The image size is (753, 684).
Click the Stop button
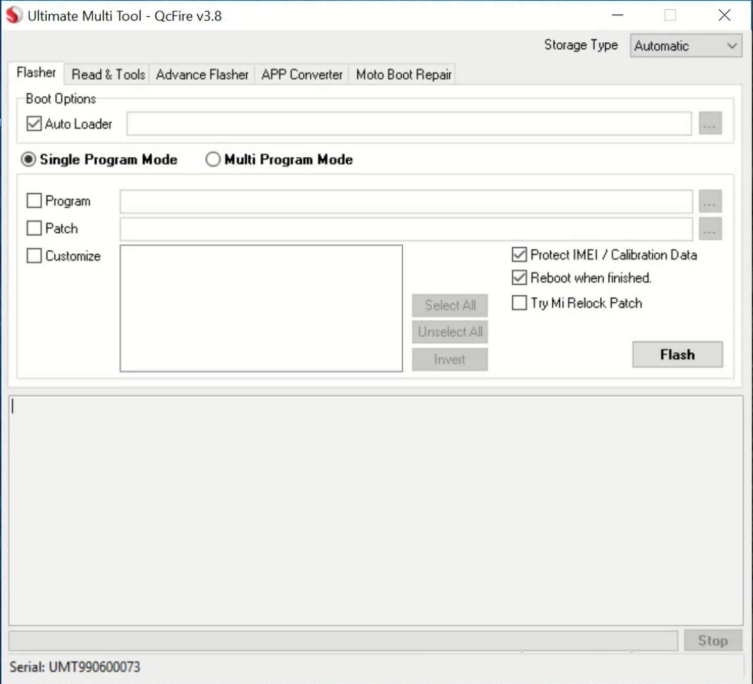(x=713, y=640)
